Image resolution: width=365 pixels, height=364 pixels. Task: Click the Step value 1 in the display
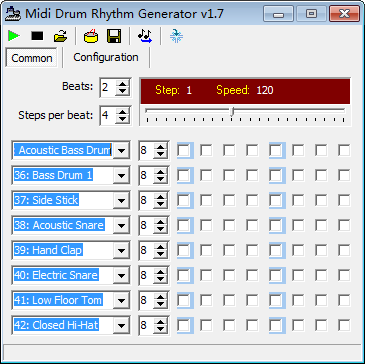(189, 90)
